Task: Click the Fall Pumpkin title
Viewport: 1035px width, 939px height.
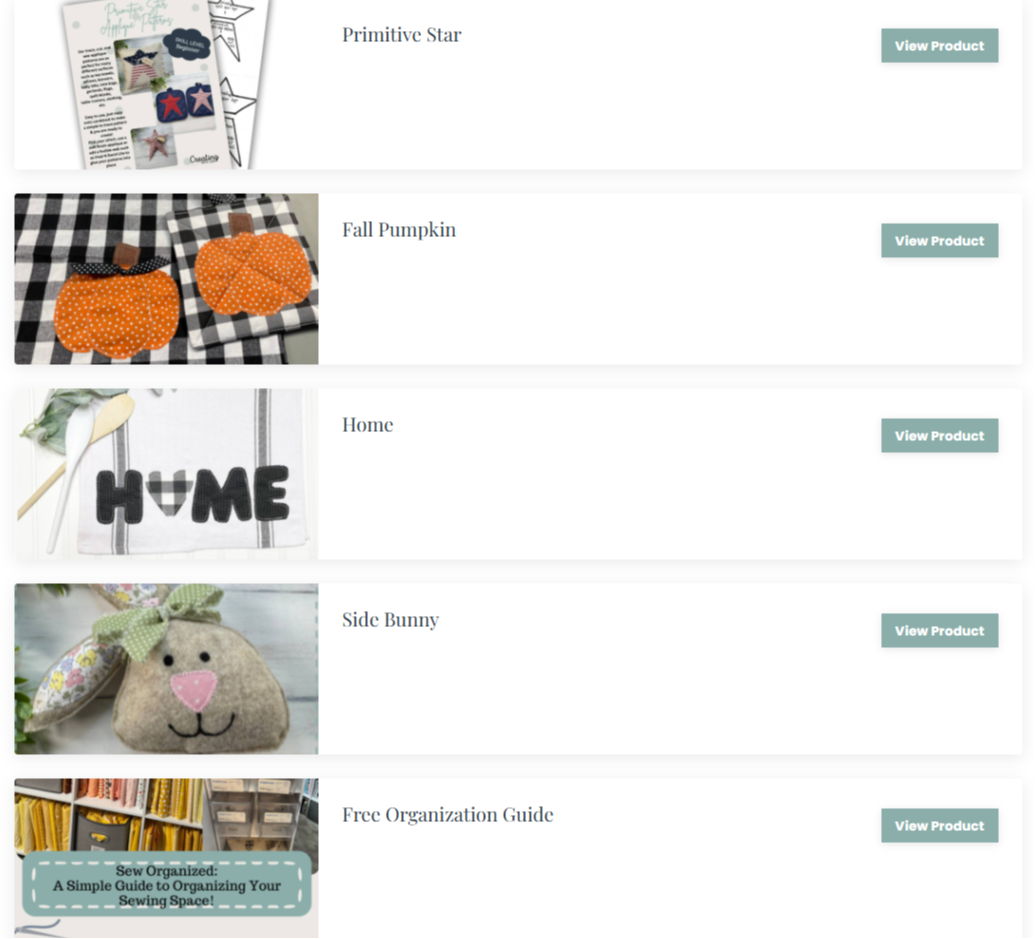Action: [399, 230]
